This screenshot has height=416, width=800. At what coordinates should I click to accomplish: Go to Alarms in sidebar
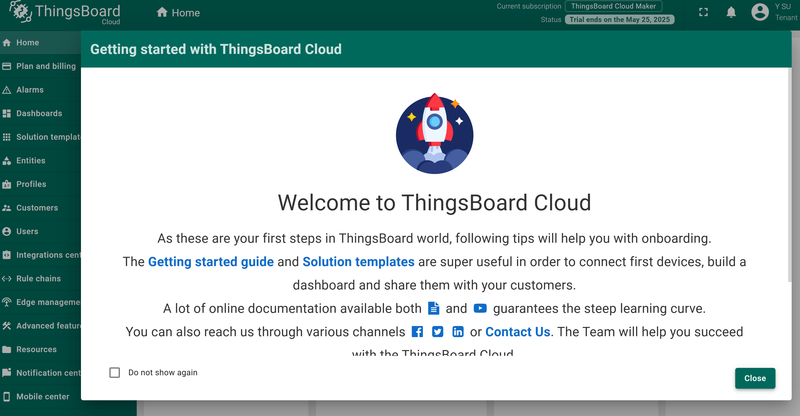[40, 90]
